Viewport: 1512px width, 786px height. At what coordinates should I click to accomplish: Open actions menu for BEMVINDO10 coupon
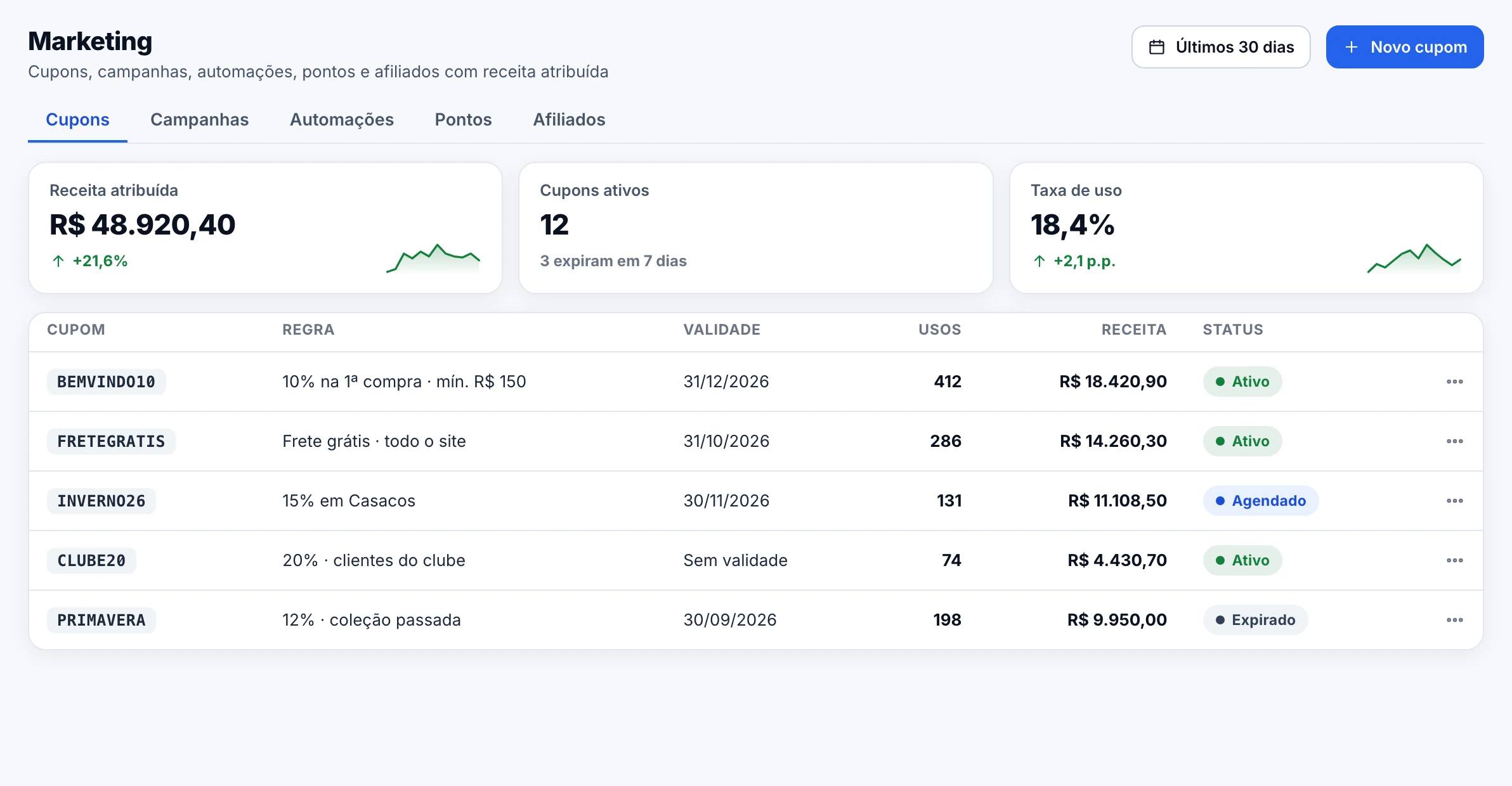pos(1454,382)
